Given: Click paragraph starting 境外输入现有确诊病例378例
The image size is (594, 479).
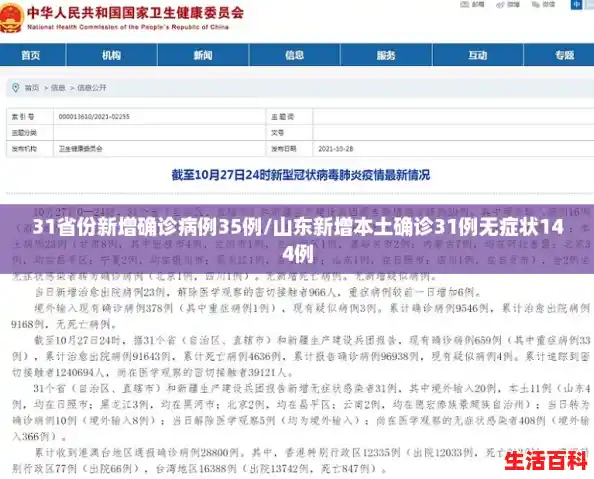Looking at the screenshot, I should point(301,316).
